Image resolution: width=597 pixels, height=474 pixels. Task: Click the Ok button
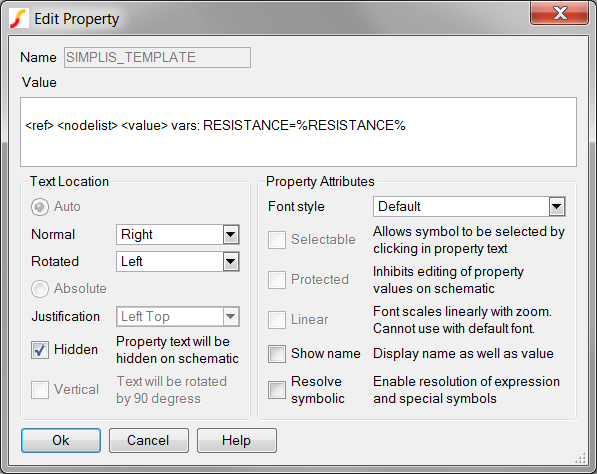click(61, 440)
